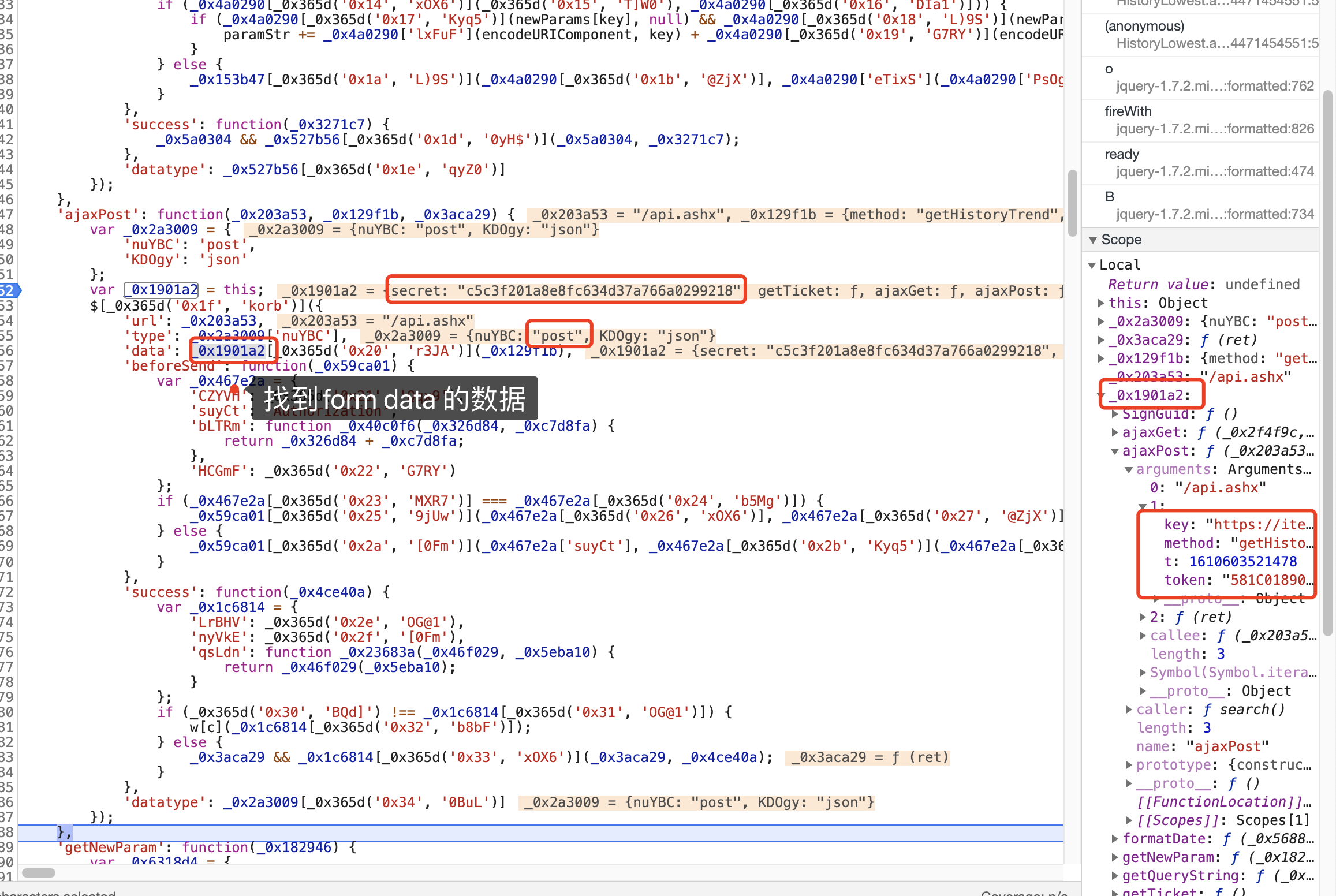Collapse the Local scope group
This screenshot has width=1336, height=896.
pyautogui.click(x=1092, y=266)
